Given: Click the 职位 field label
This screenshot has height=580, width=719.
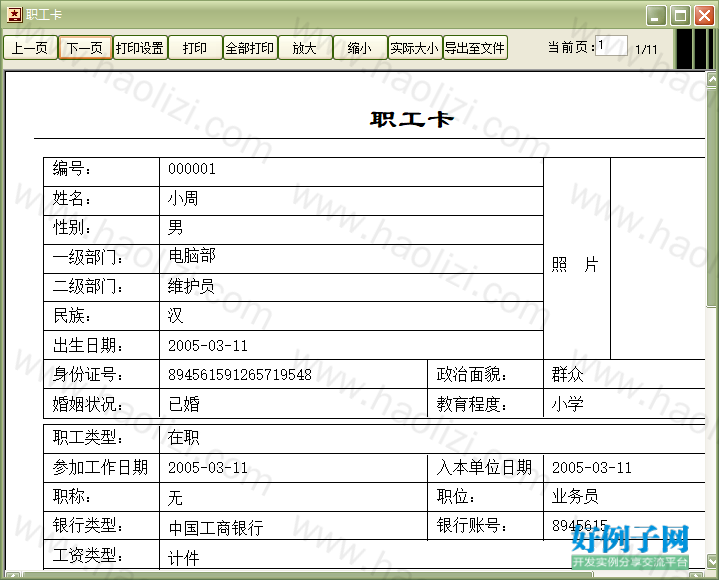Looking at the screenshot, I should click(x=455, y=497).
